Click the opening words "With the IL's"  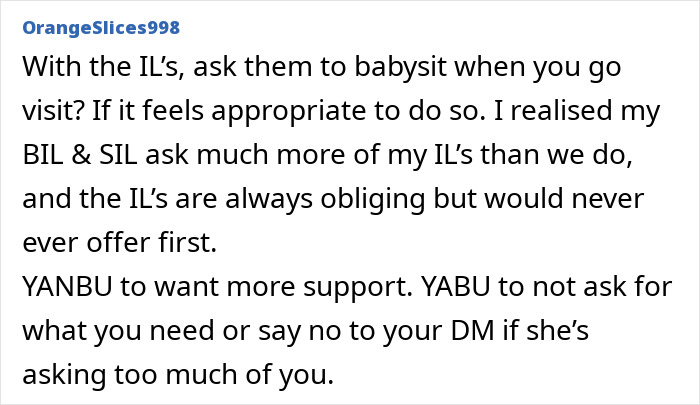pyautogui.click(x=104, y=67)
